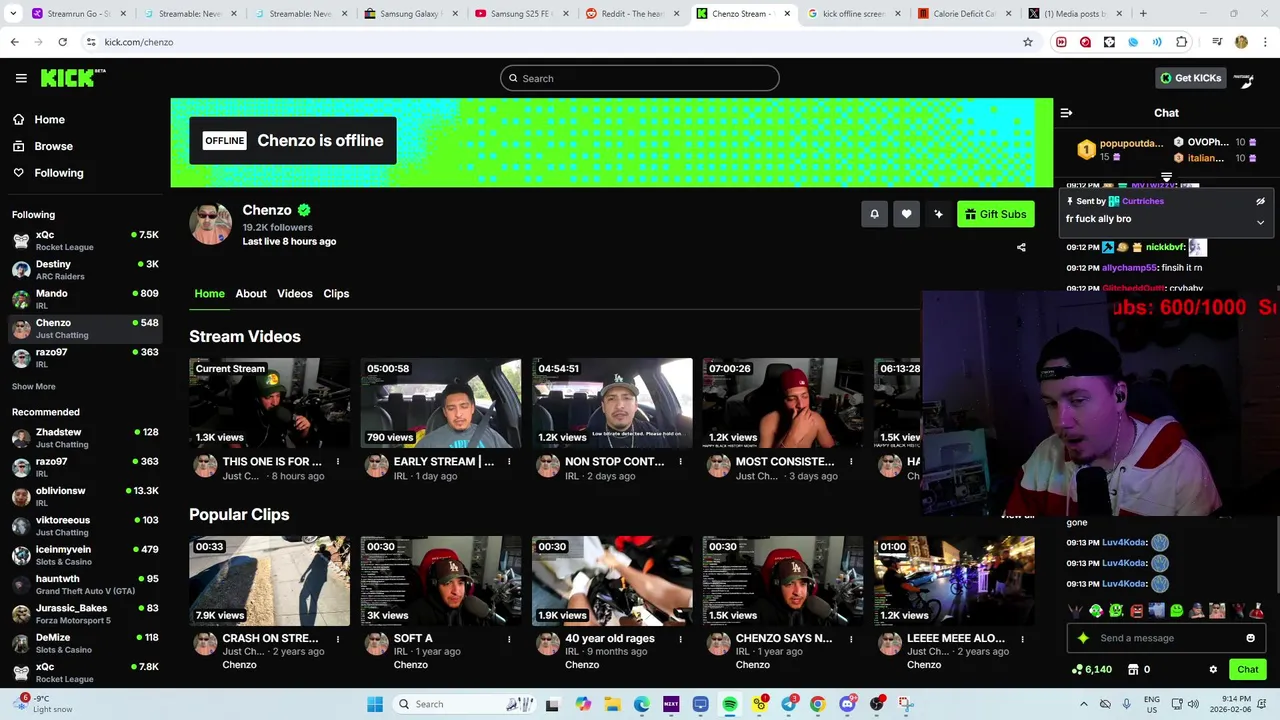The image size is (1280, 720).
Task: Switch to the About tab
Action: 251,293
